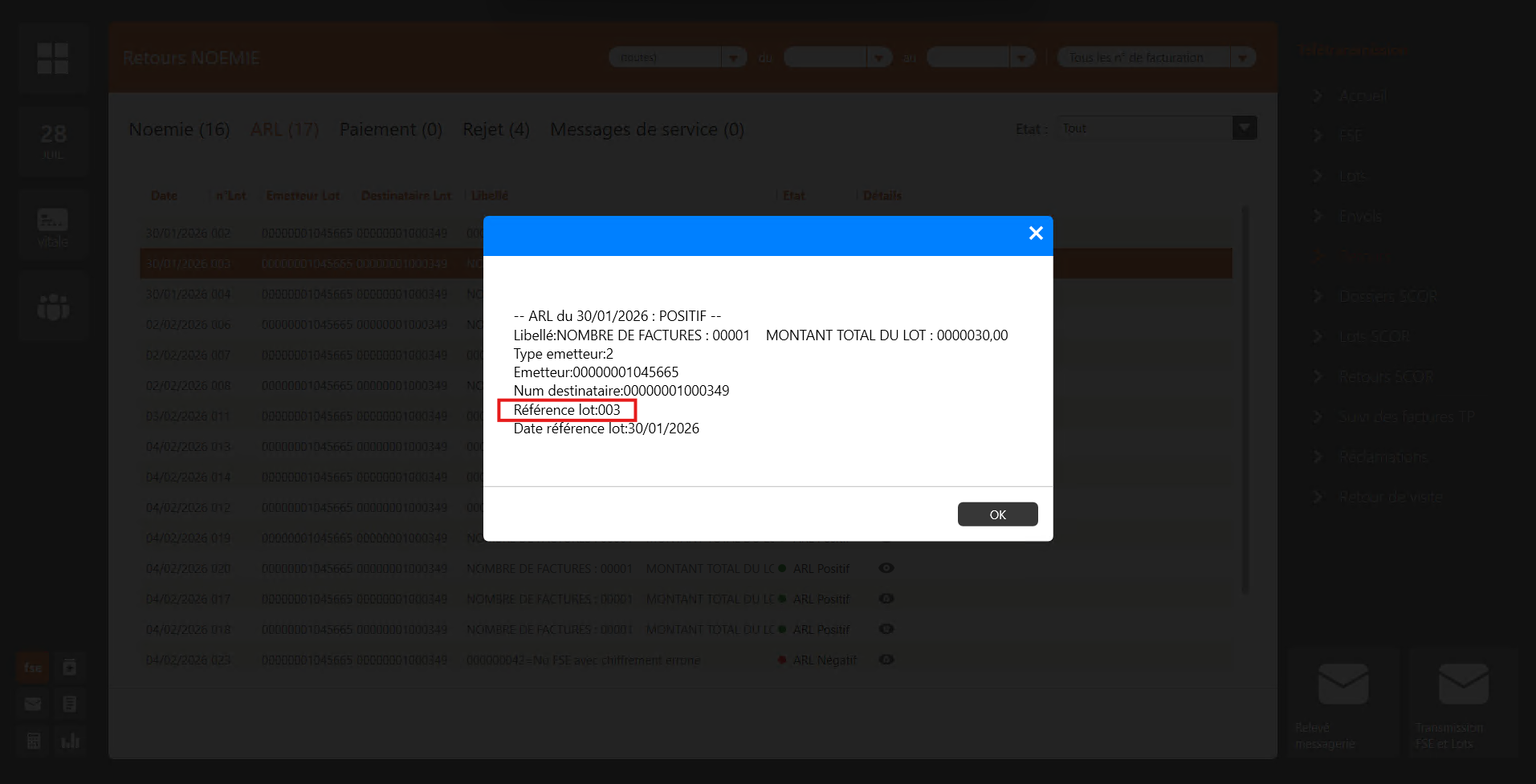Image resolution: width=1536 pixels, height=784 pixels.
Task: Click 'Type emetteur:2' line in dialog
Action: coord(564,354)
